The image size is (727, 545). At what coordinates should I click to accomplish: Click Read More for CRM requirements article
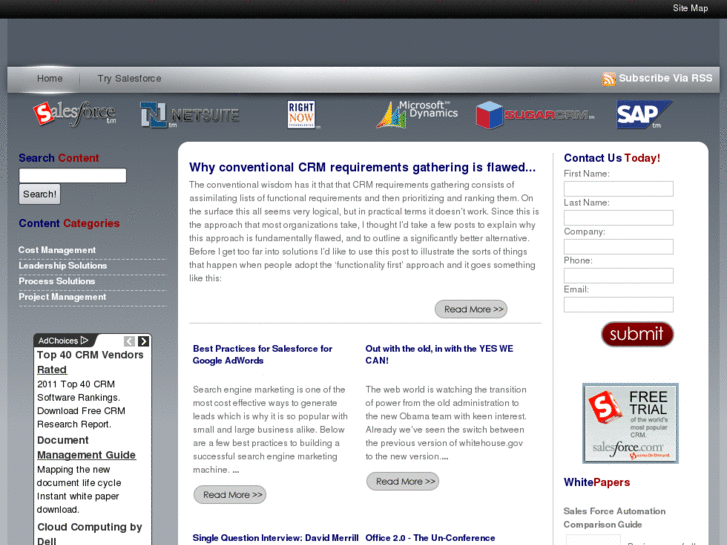[x=471, y=309]
